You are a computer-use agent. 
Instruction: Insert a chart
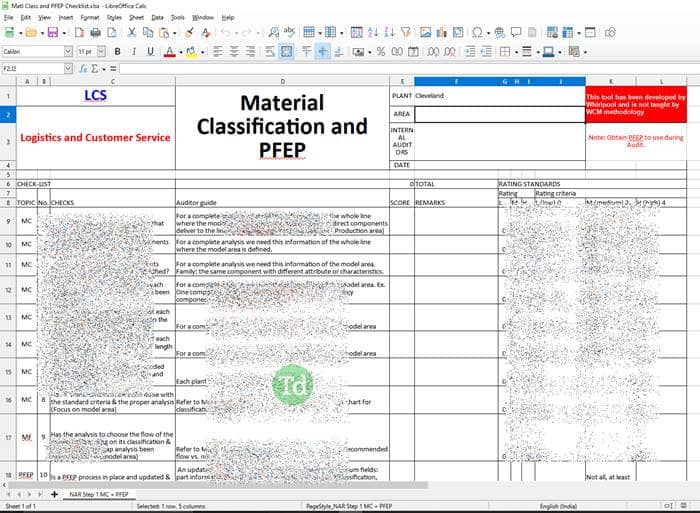coord(442,32)
